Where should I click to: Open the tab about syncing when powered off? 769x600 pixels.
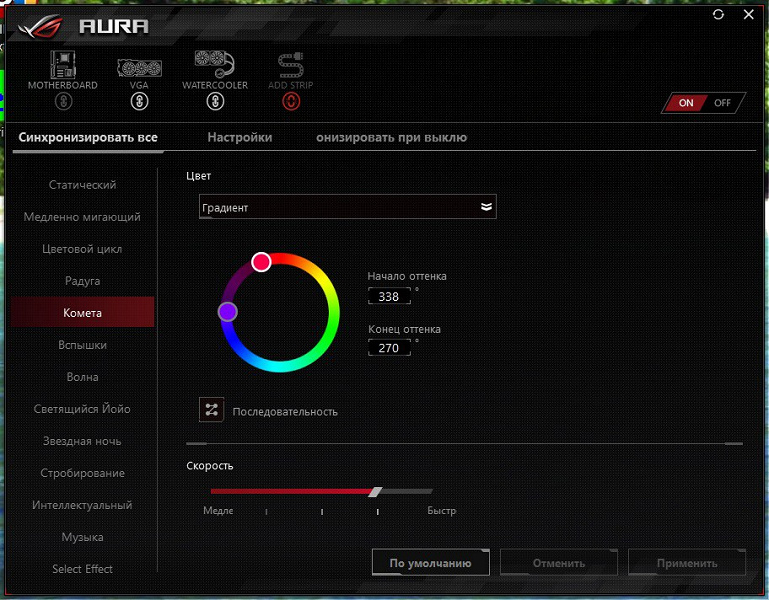click(x=391, y=137)
